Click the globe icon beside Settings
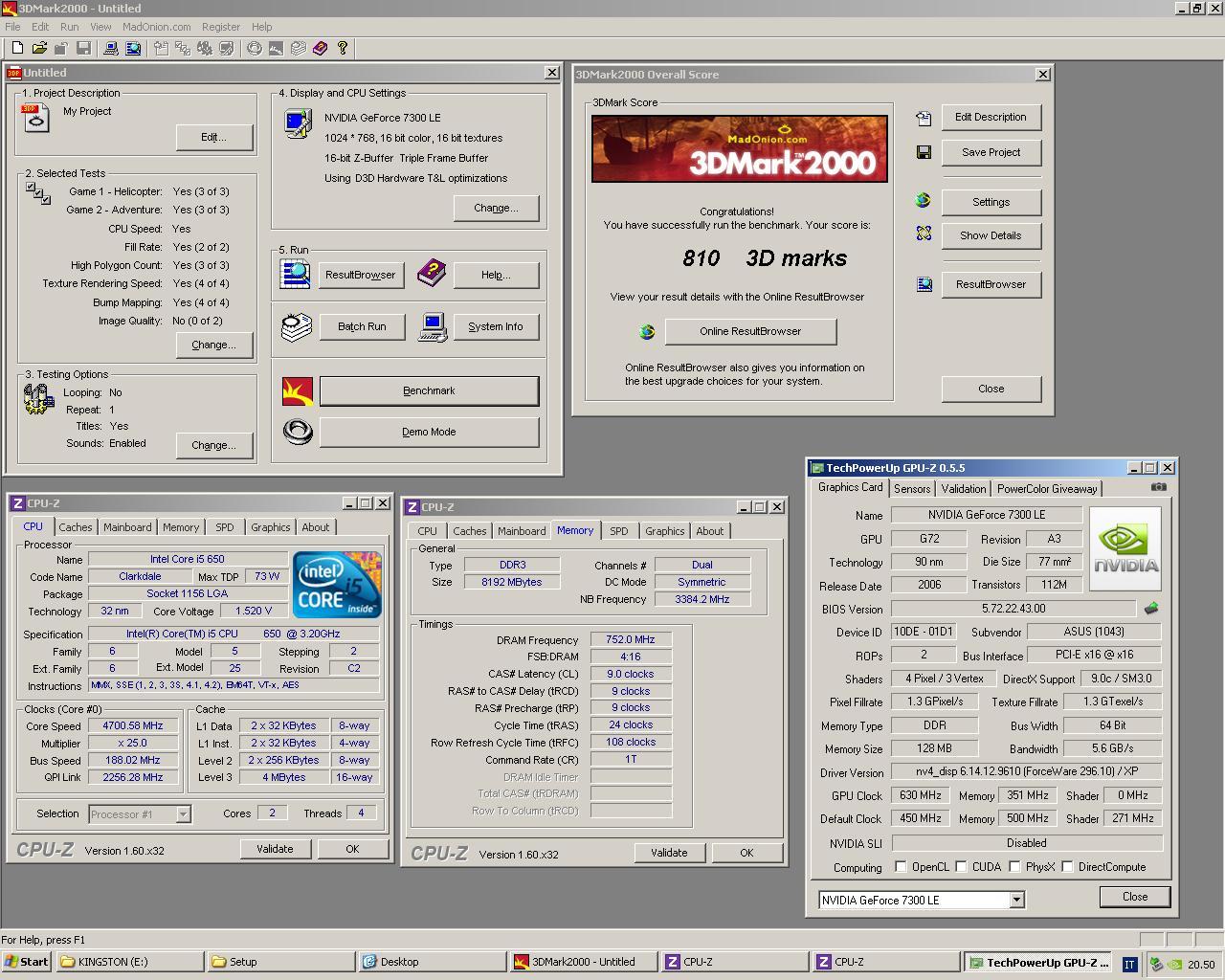The width and height of the screenshot is (1225, 980). (923, 200)
